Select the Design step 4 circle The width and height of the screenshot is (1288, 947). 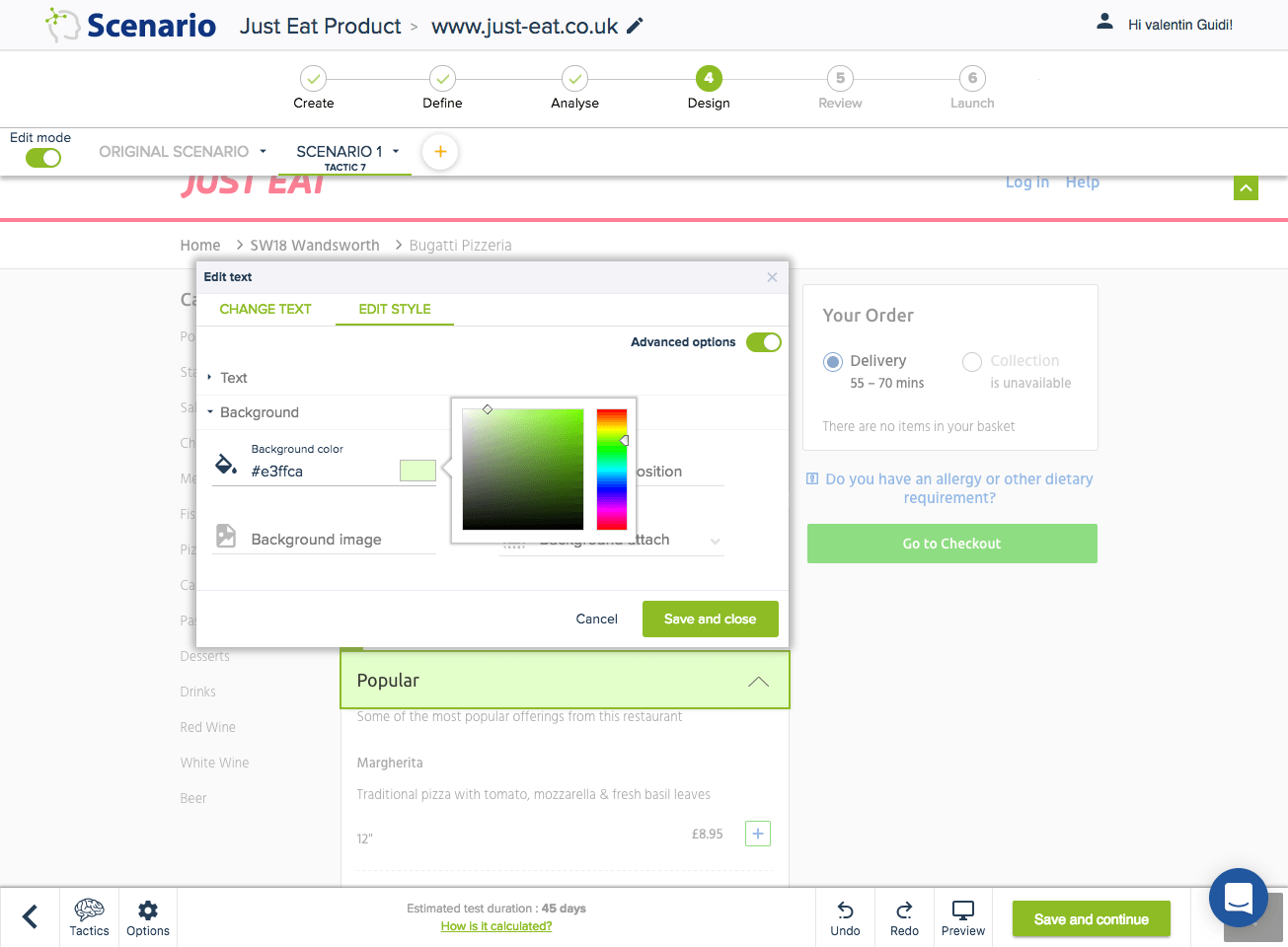(709, 78)
